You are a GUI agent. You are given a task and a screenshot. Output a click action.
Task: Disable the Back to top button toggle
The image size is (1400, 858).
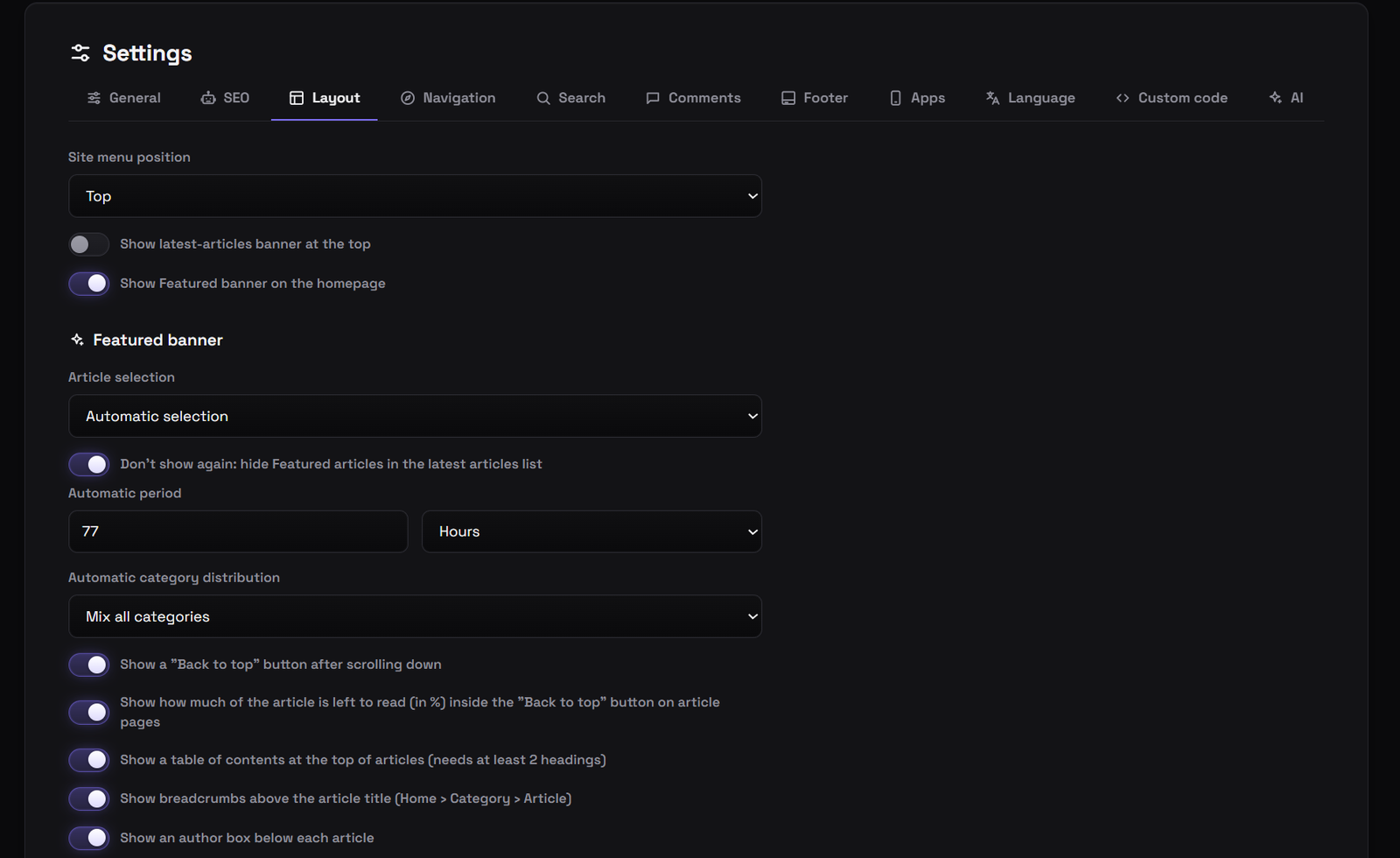tap(89, 665)
